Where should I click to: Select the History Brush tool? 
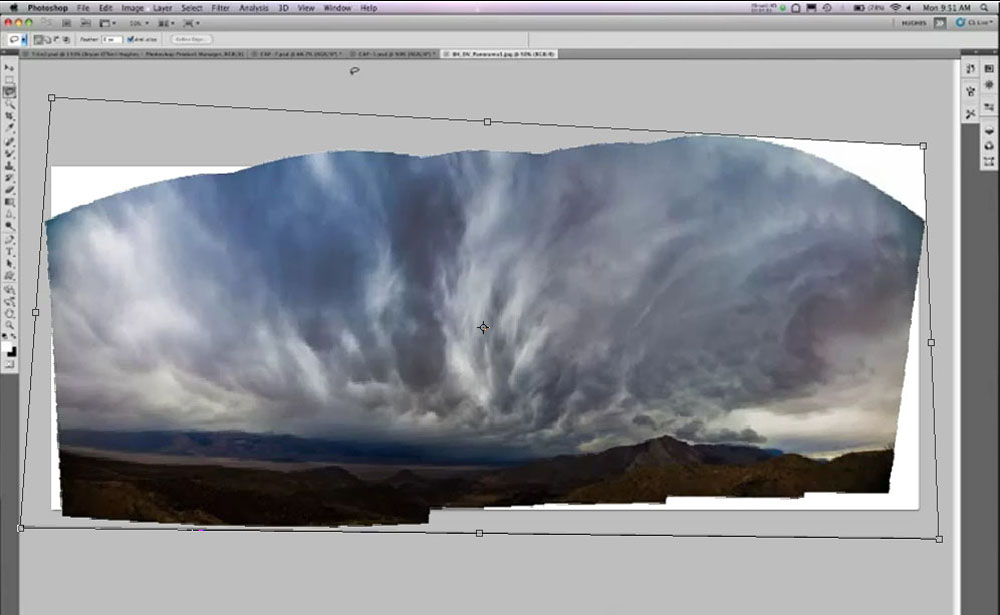[9, 177]
